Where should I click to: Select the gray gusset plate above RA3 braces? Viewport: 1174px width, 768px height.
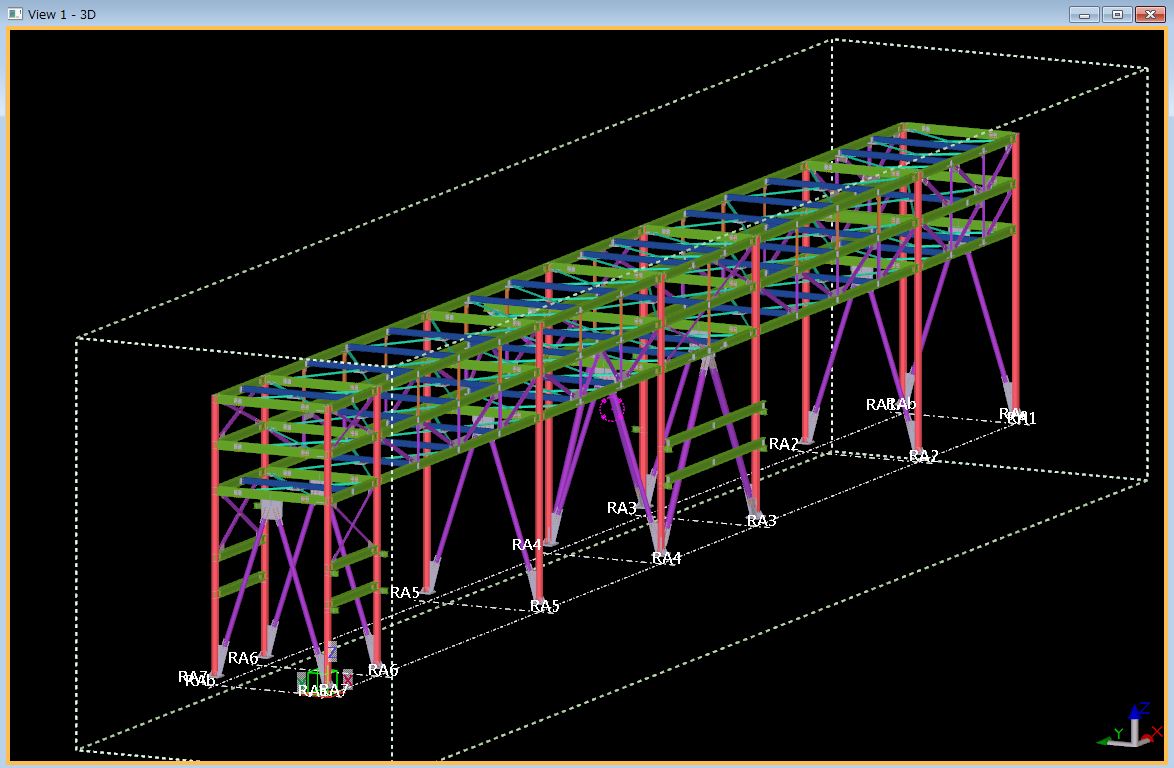[709, 360]
